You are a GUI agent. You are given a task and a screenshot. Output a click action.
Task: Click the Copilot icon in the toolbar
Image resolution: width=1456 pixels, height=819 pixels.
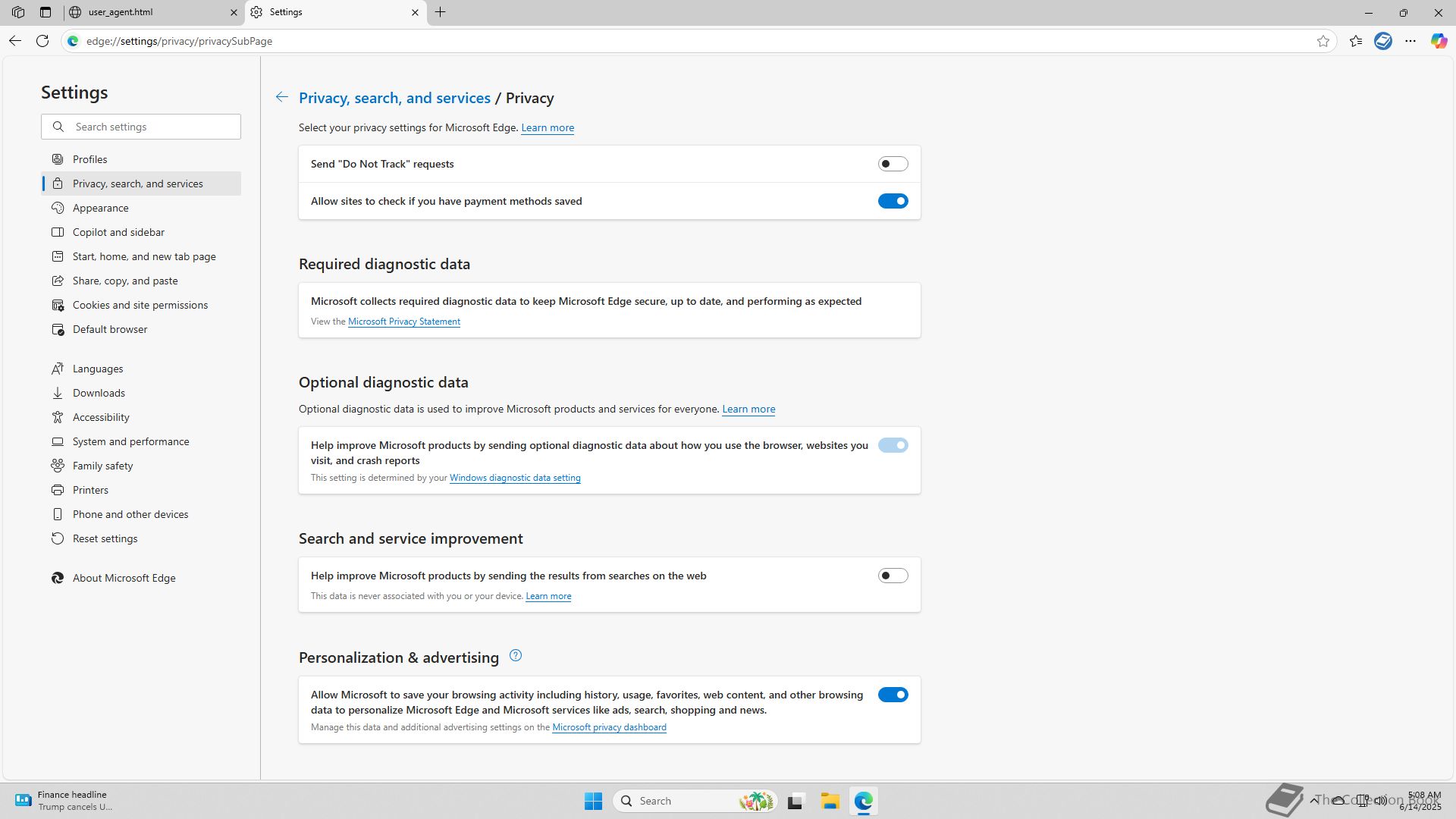pos(1439,41)
